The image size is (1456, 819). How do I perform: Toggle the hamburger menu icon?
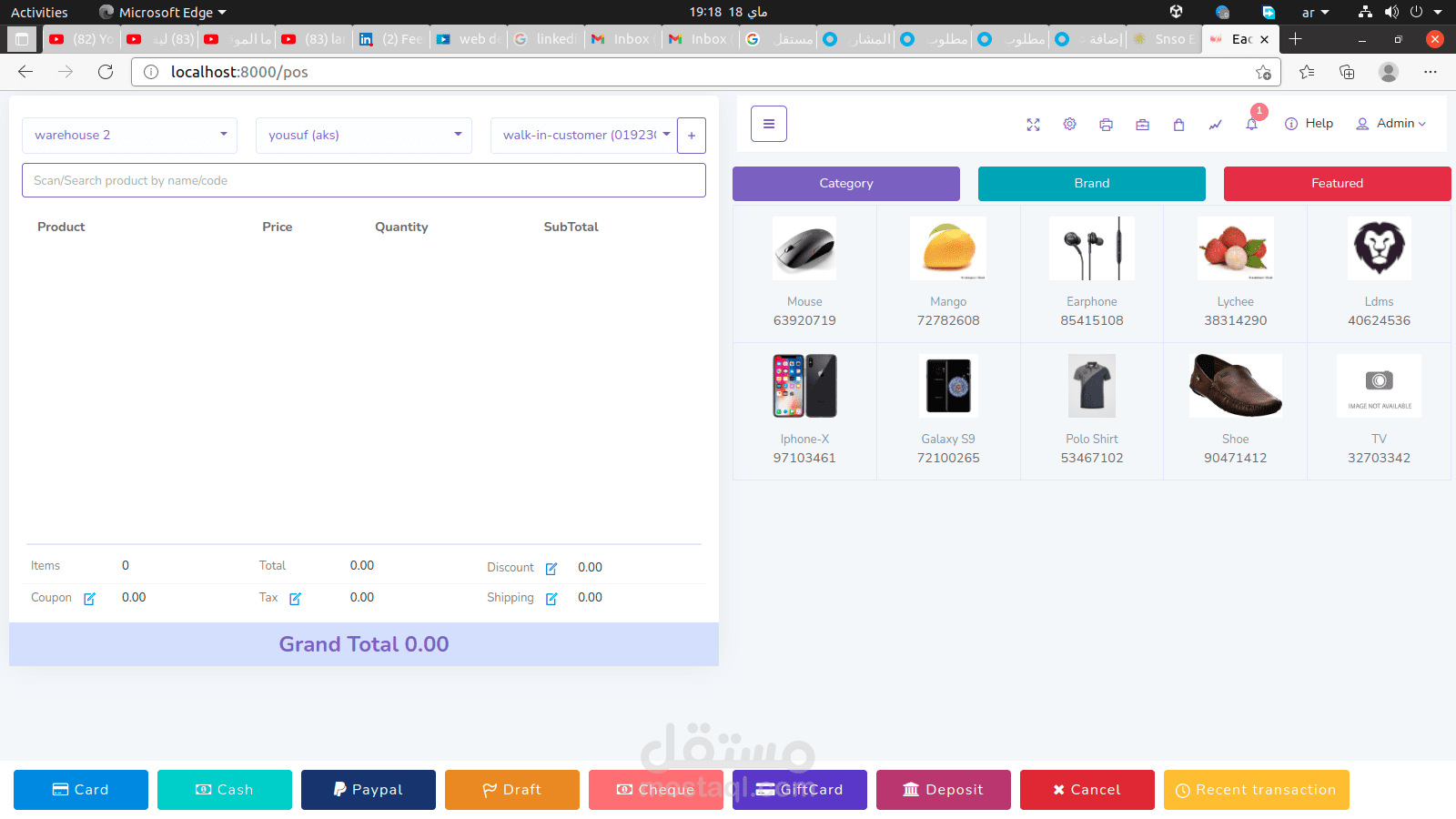(x=769, y=124)
